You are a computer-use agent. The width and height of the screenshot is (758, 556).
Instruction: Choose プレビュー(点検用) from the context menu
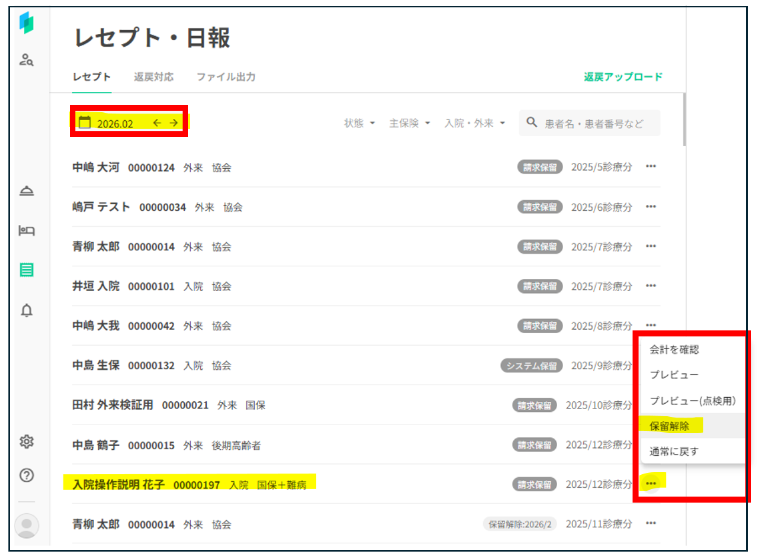tap(692, 401)
